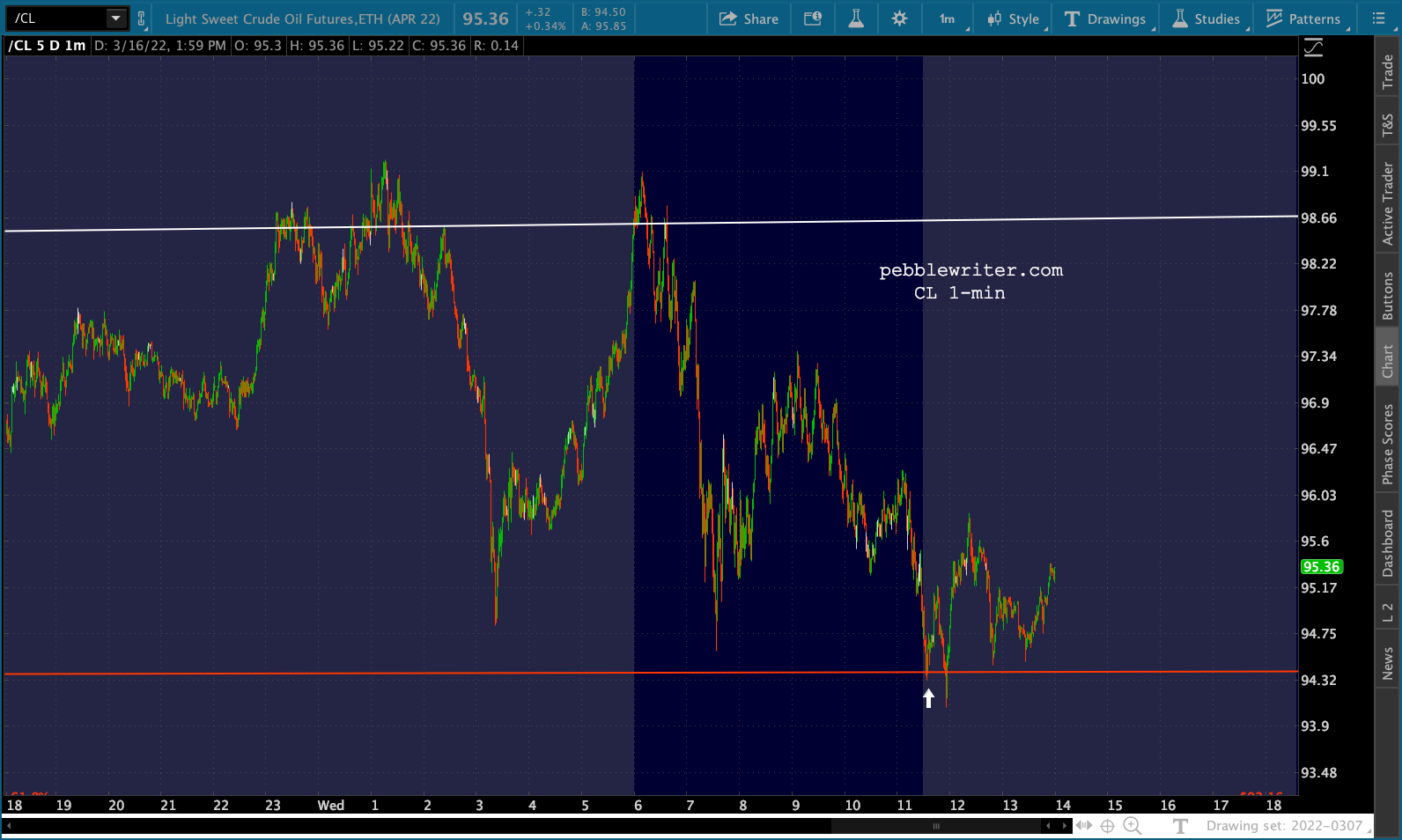Image resolution: width=1402 pixels, height=840 pixels.
Task: Click the H: 95.36 high price readout
Action: pyautogui.click(x=317, y=46)
